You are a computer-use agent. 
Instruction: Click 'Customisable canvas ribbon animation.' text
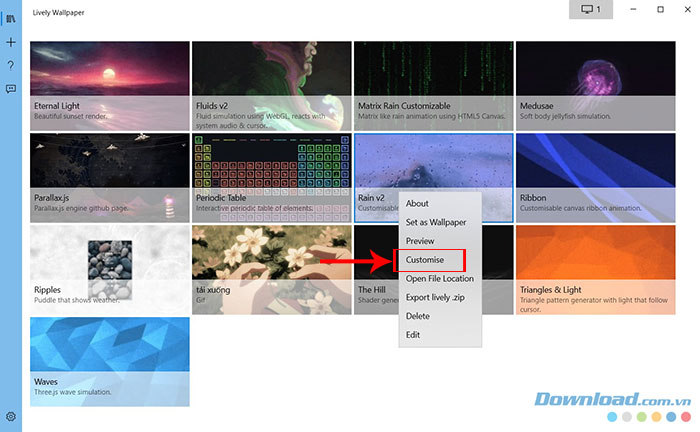click(580, 208)
